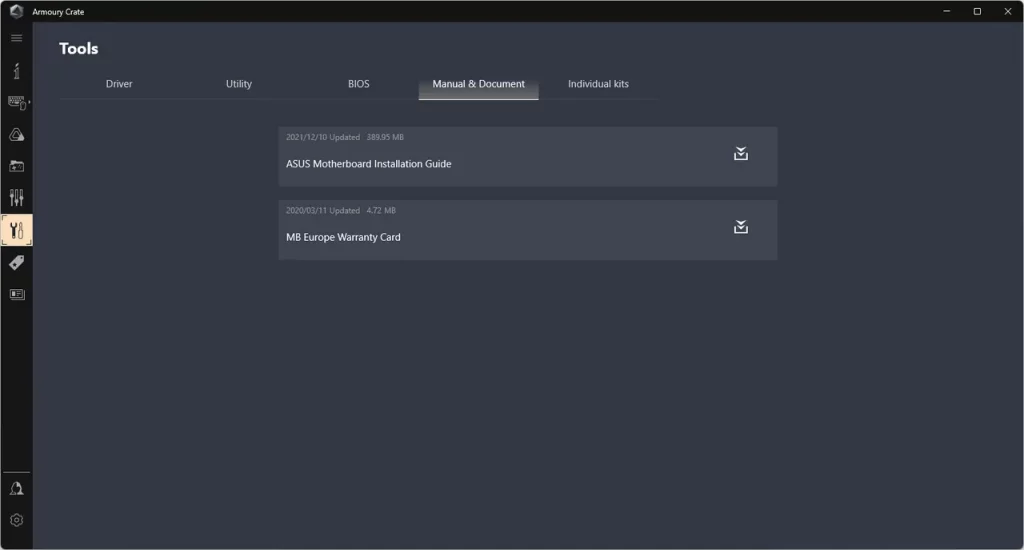Close the Armoury Crate window
The image size is (1024, 550).
(x=1008, y=11)
